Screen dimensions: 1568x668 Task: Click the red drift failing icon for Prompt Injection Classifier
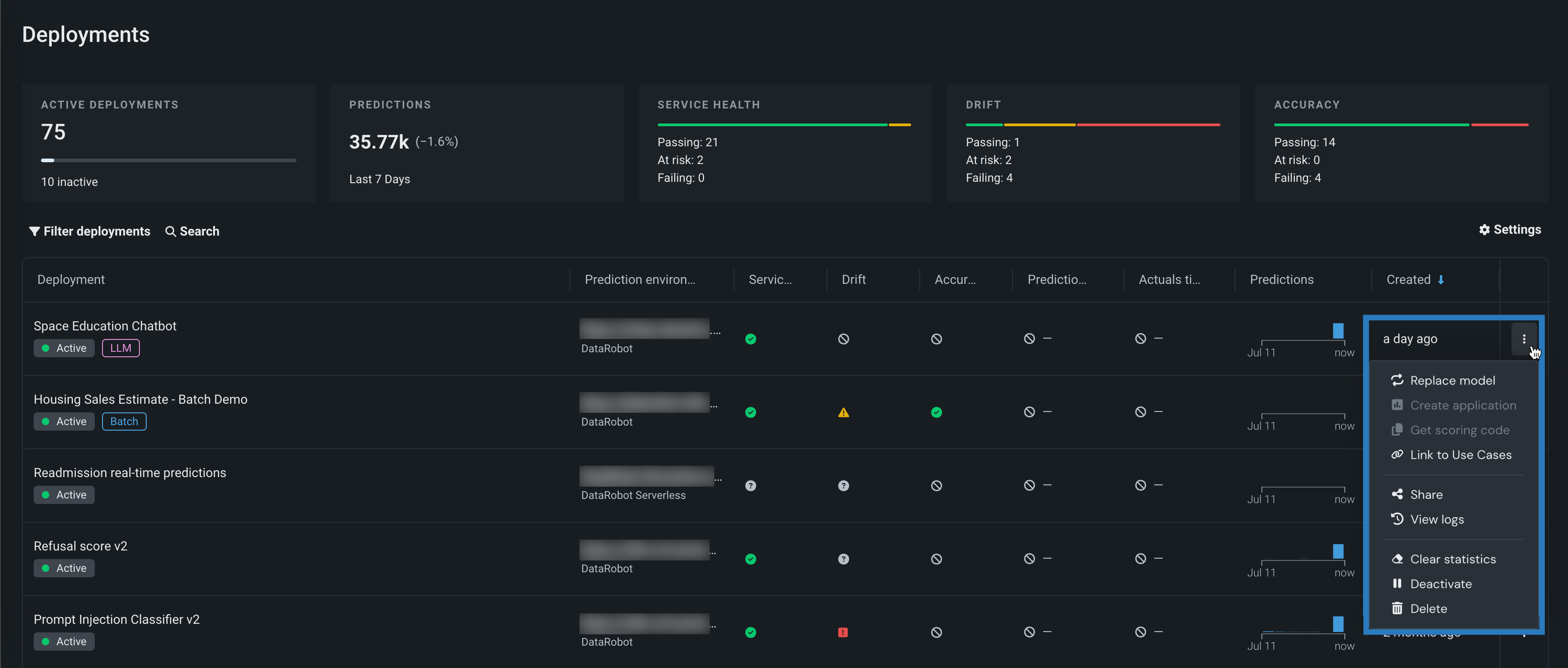(x=842, y=632)
